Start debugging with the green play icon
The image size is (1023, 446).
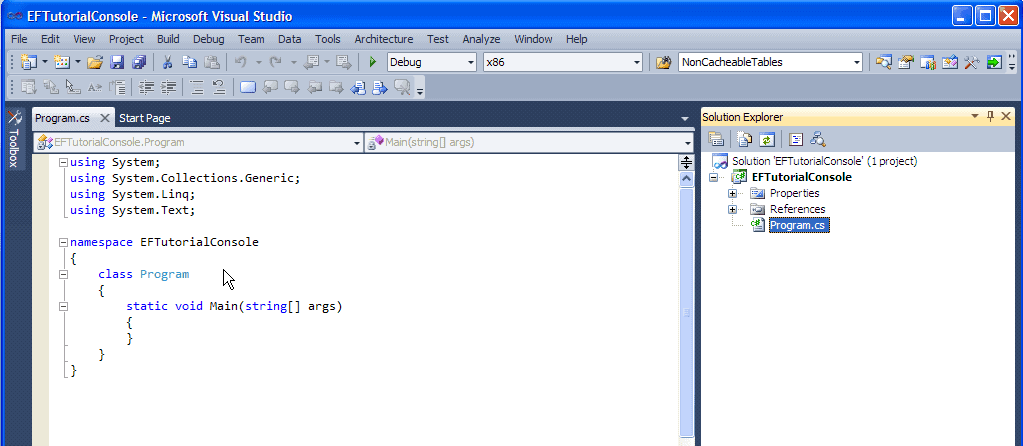tap(373, 62)
